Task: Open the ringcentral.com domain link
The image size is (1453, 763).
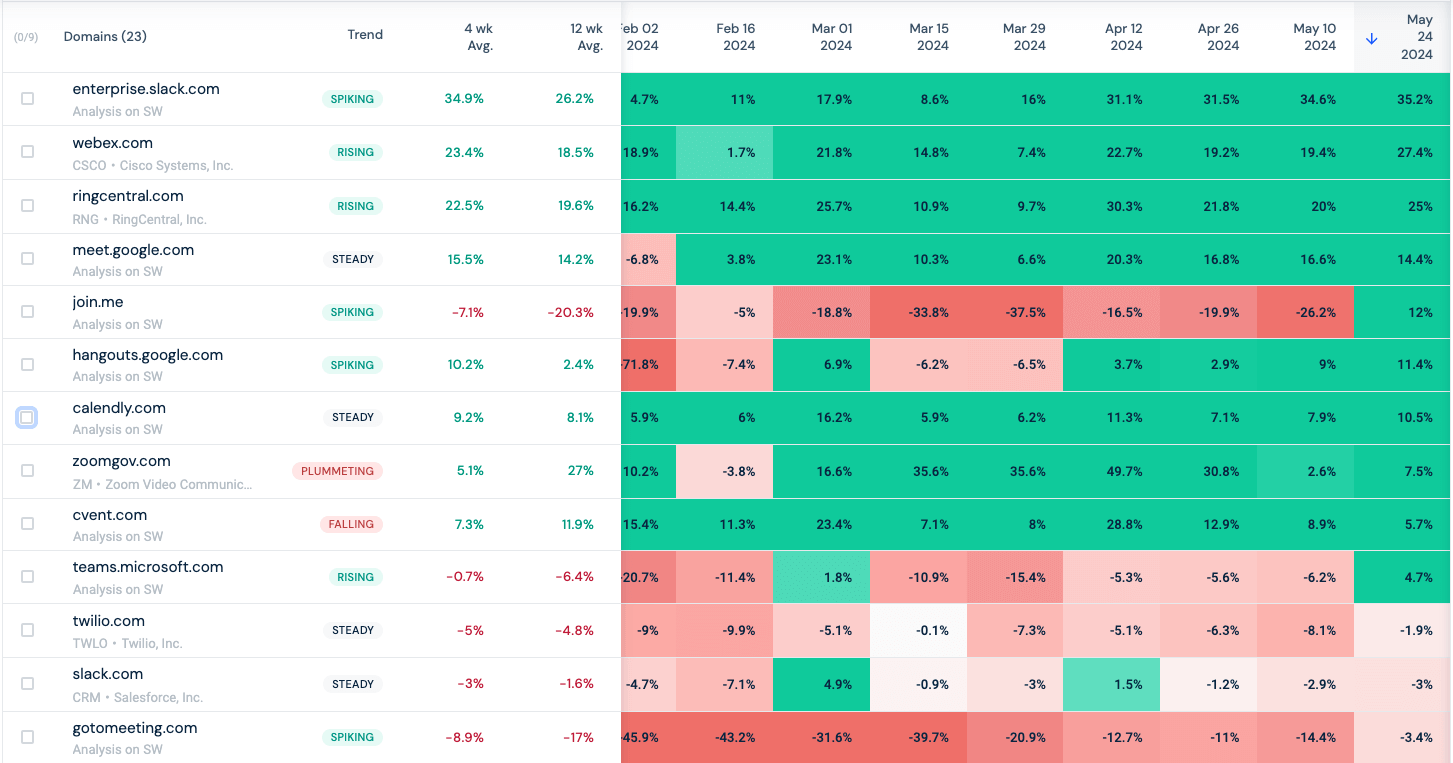Action: click(x=127, y=196)
